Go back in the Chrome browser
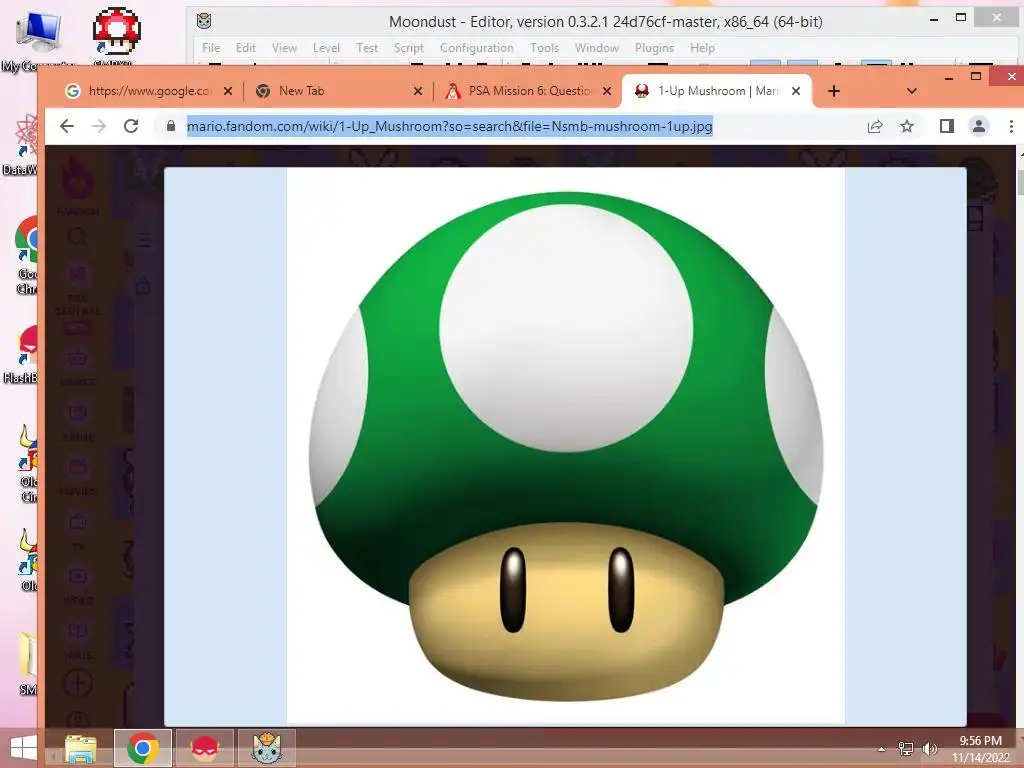The image size is (1024, 768). click(x=67, y=126)
